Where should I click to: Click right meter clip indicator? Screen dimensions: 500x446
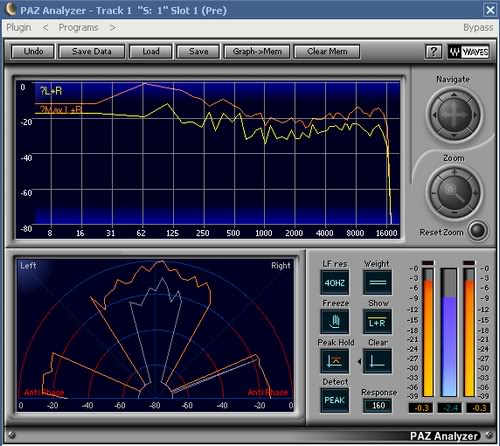(x=469, y=263)
